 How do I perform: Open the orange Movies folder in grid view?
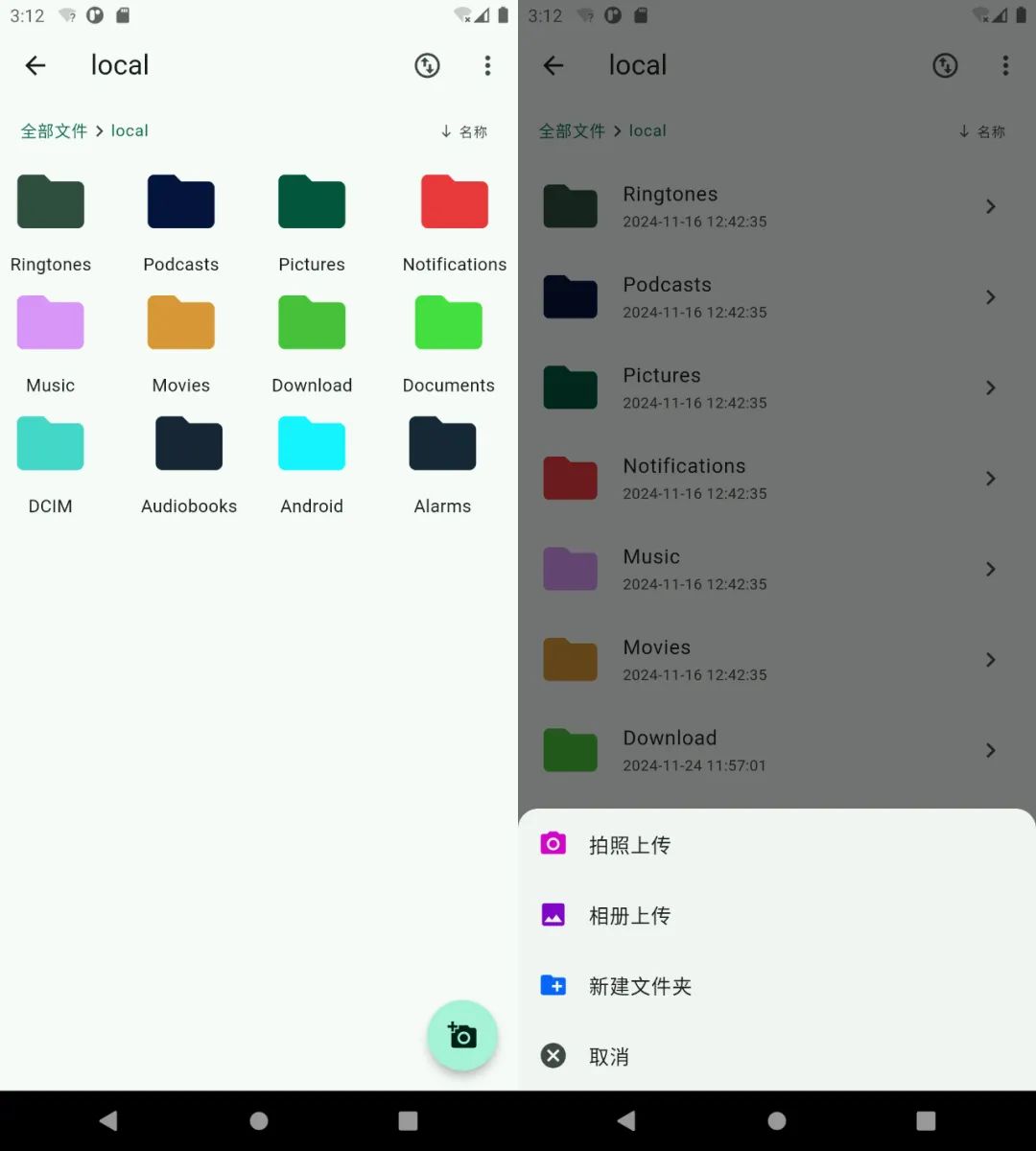pyautogui.click(x=181, y=322)
